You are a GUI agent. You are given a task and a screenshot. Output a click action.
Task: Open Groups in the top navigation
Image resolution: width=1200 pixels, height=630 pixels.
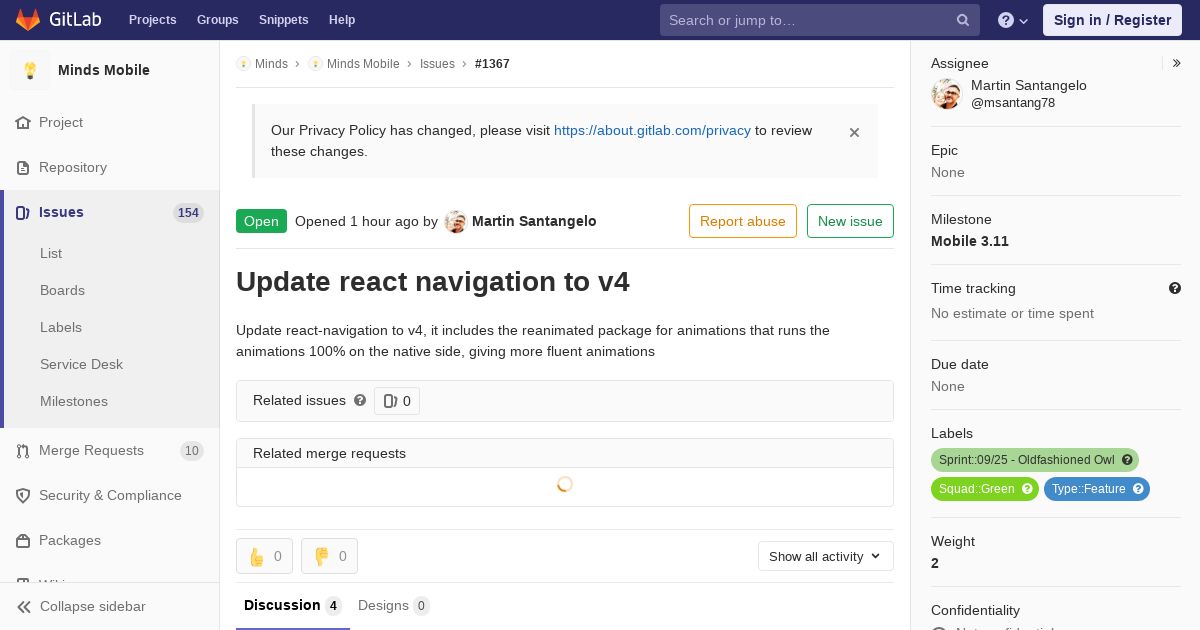[x=218, y=20]
